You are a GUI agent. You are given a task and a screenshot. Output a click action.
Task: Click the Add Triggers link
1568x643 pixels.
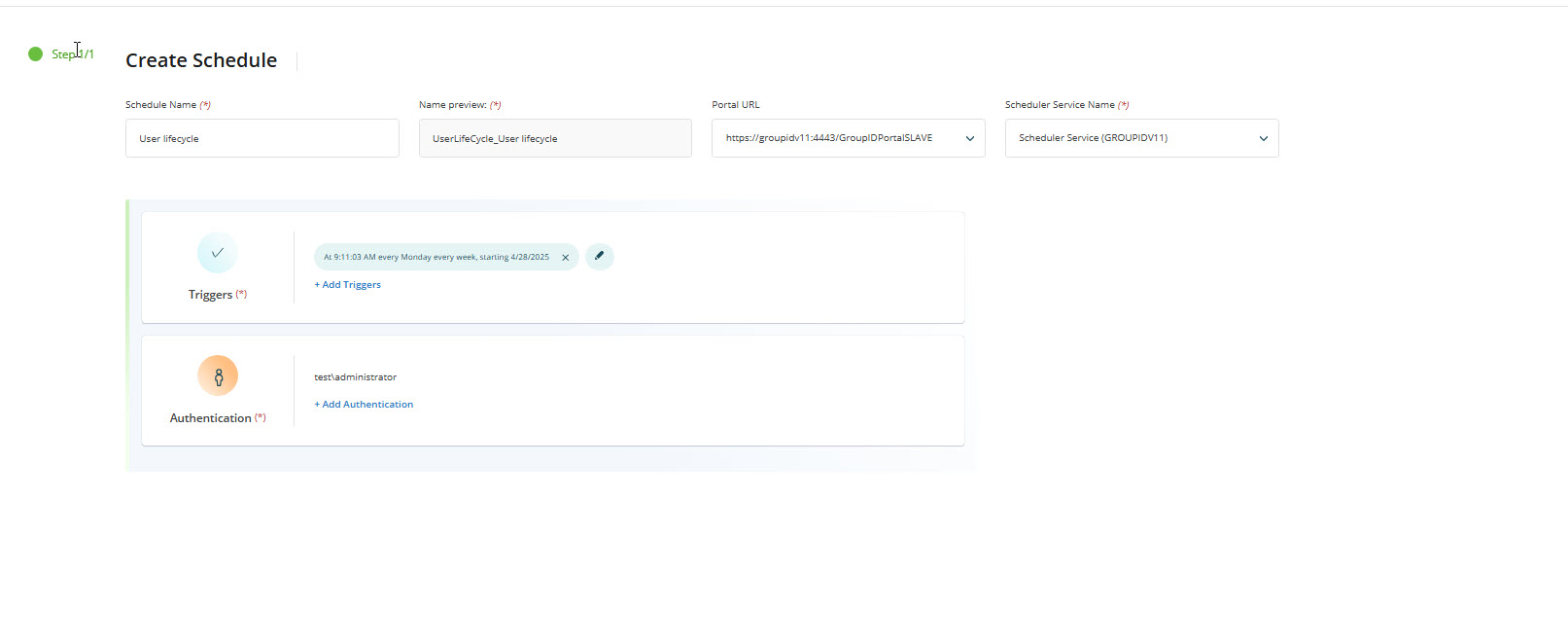coord(347,285)
